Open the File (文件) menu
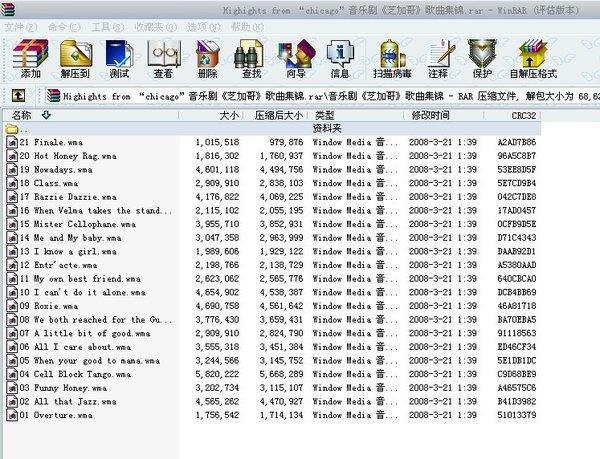Viewport: 600px width, 459px height. (21, 27)
